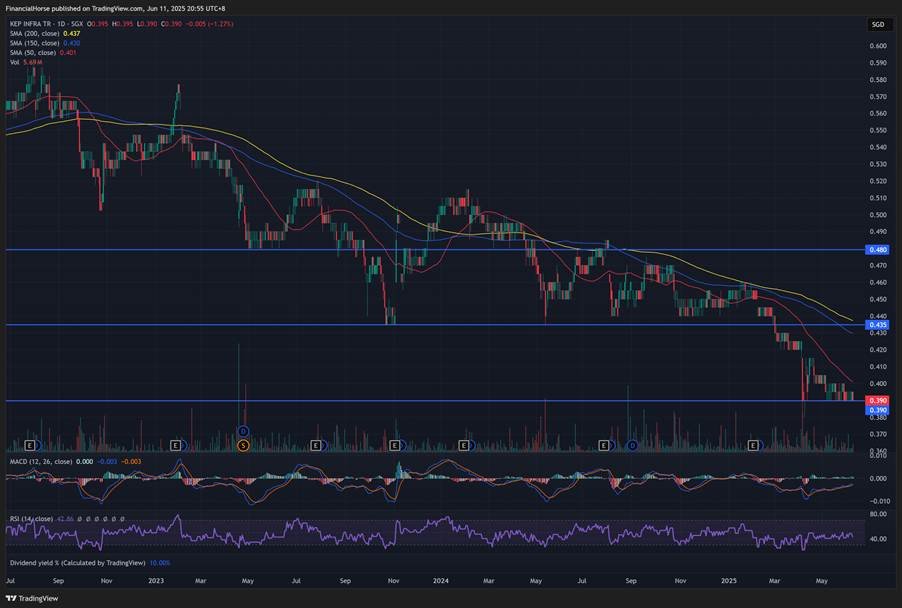Click the D dividend marker near Sep 2024
The height and width of the screenshot is (608, 902).
coord(632,445)
